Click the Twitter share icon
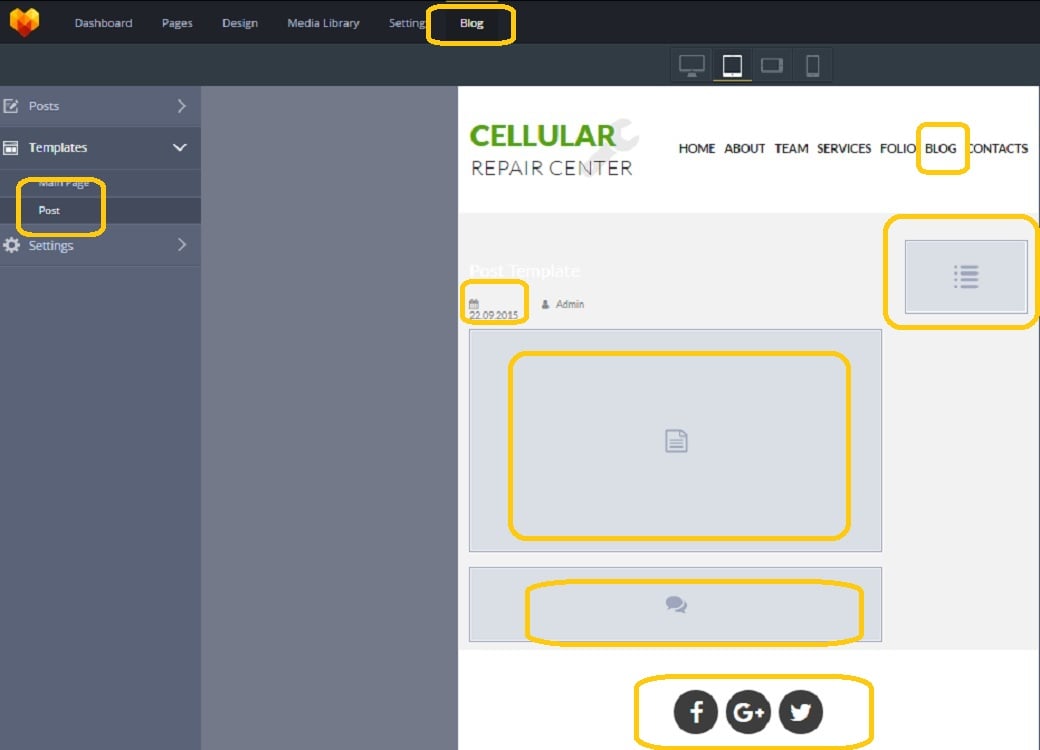 [x=800, y=712]
